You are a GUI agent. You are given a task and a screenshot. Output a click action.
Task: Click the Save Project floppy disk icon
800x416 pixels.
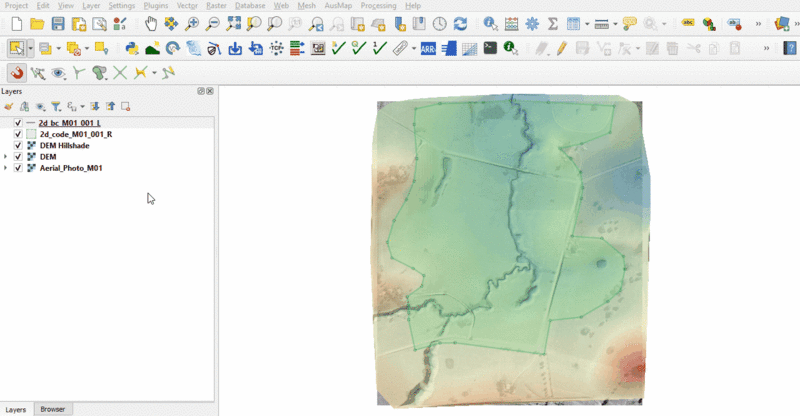58,23
